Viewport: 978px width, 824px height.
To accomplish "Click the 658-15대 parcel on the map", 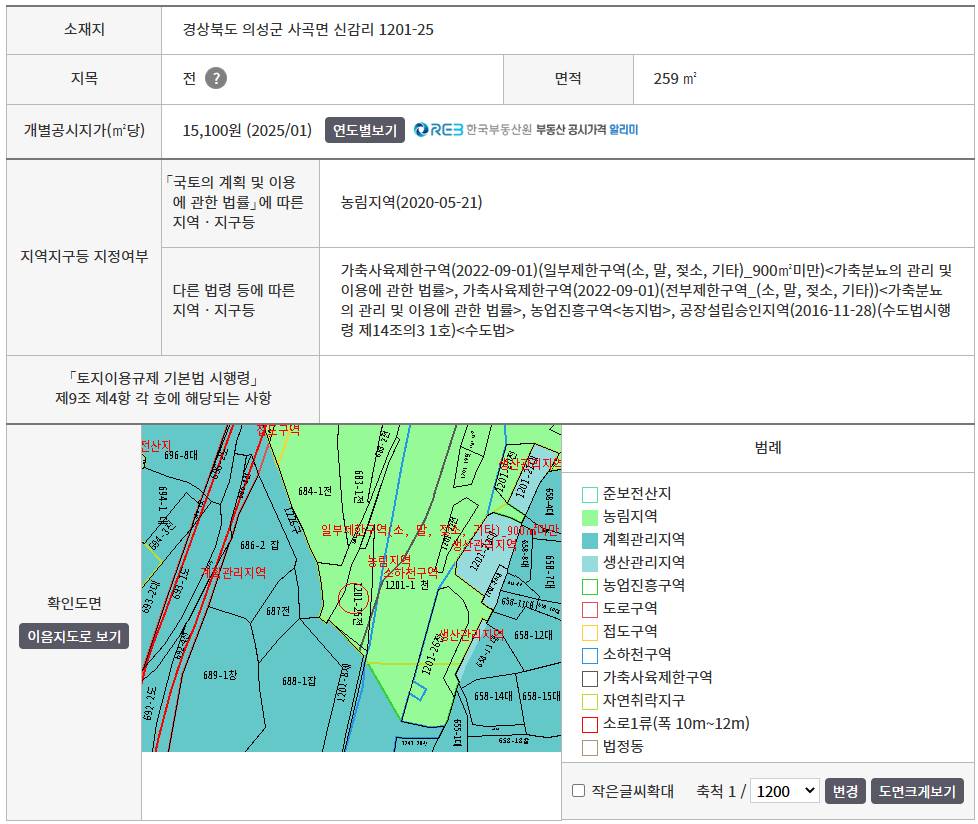I will click(541, 696).
